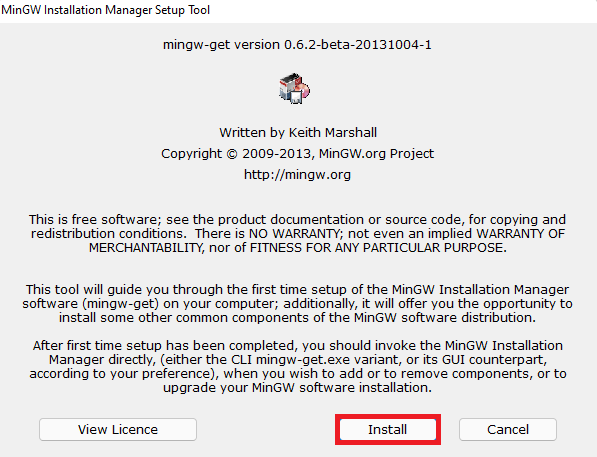Click the line starting This is free software
This screenshot has width=597, height=457.
[297, 220]
